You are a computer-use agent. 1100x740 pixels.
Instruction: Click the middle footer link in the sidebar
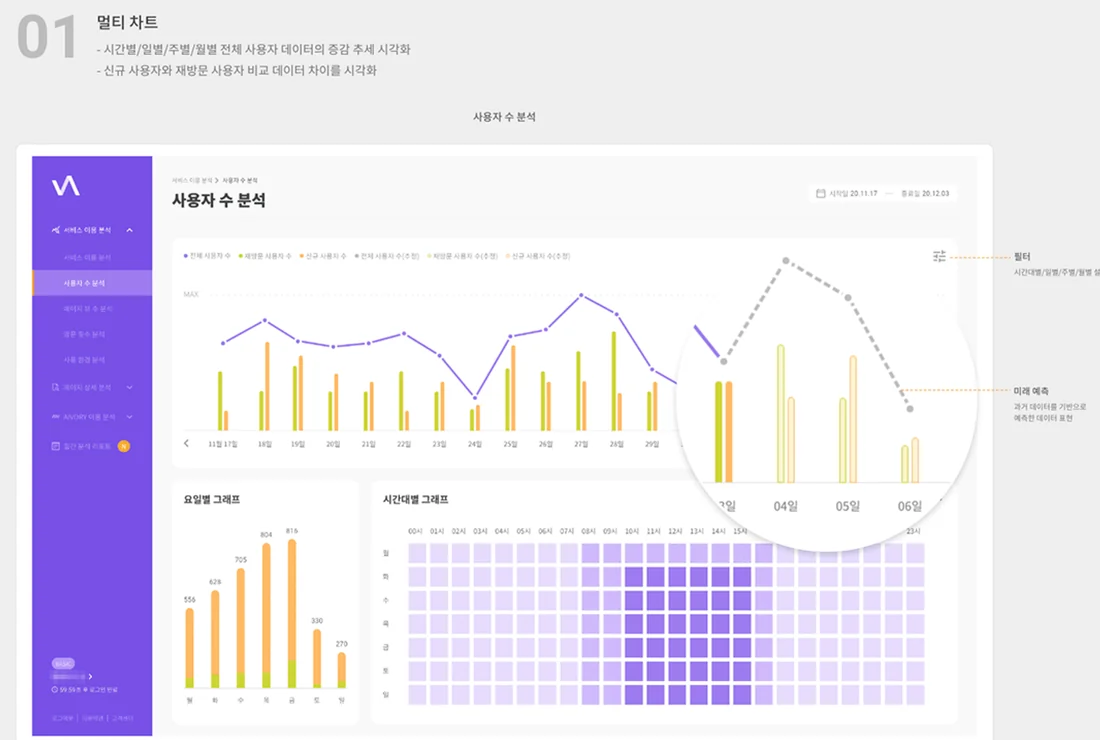93,718
